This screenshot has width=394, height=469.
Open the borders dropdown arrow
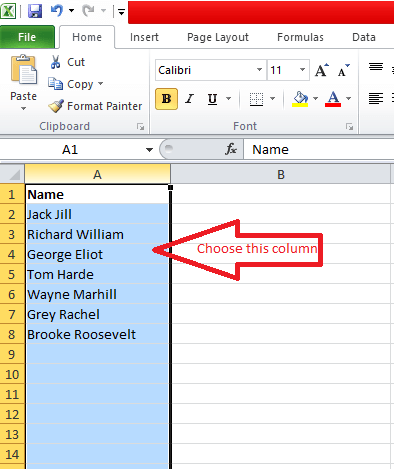click(x=273, y=98)
